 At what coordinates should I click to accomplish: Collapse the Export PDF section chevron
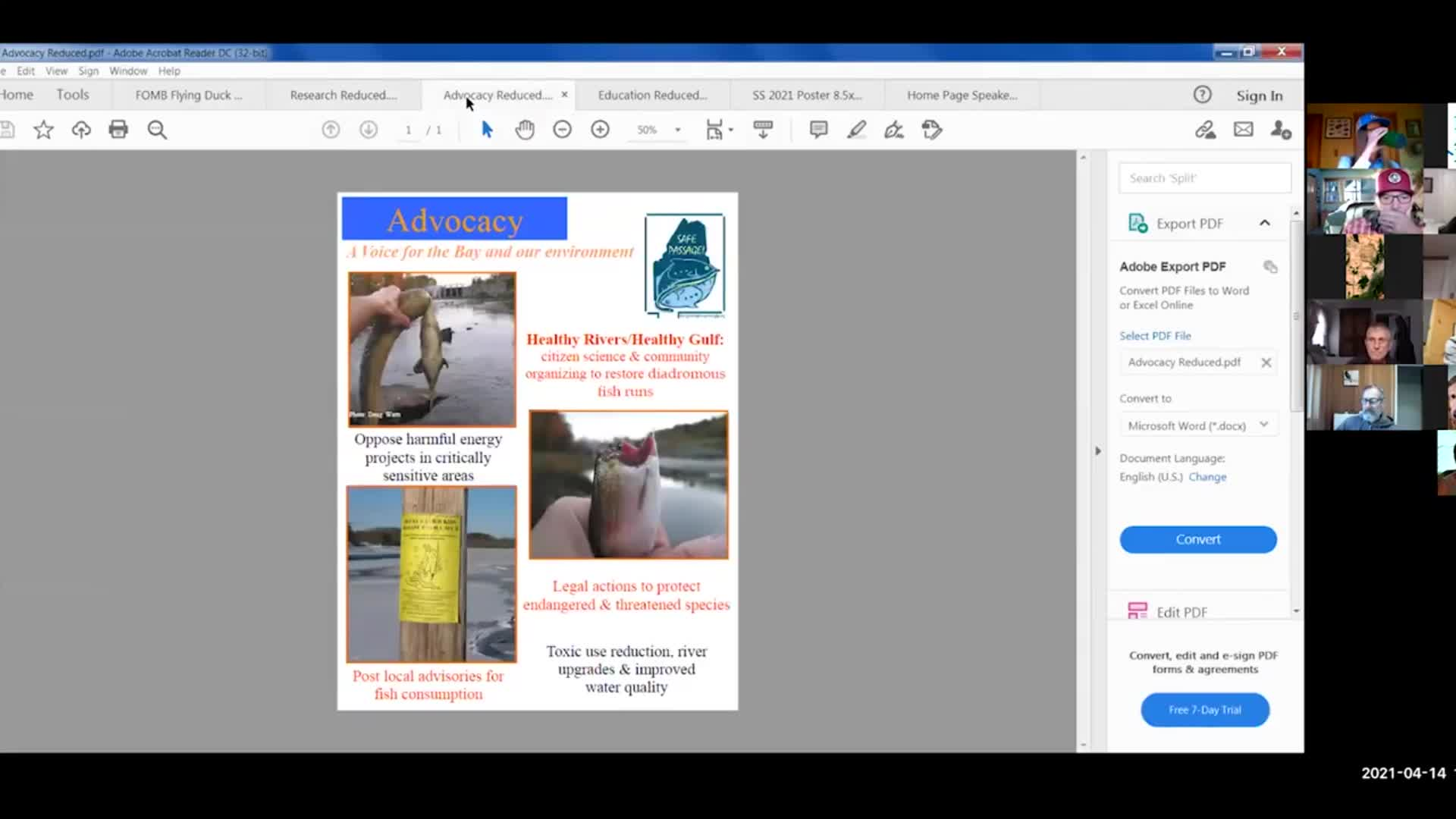click(x=1264, y=223)
